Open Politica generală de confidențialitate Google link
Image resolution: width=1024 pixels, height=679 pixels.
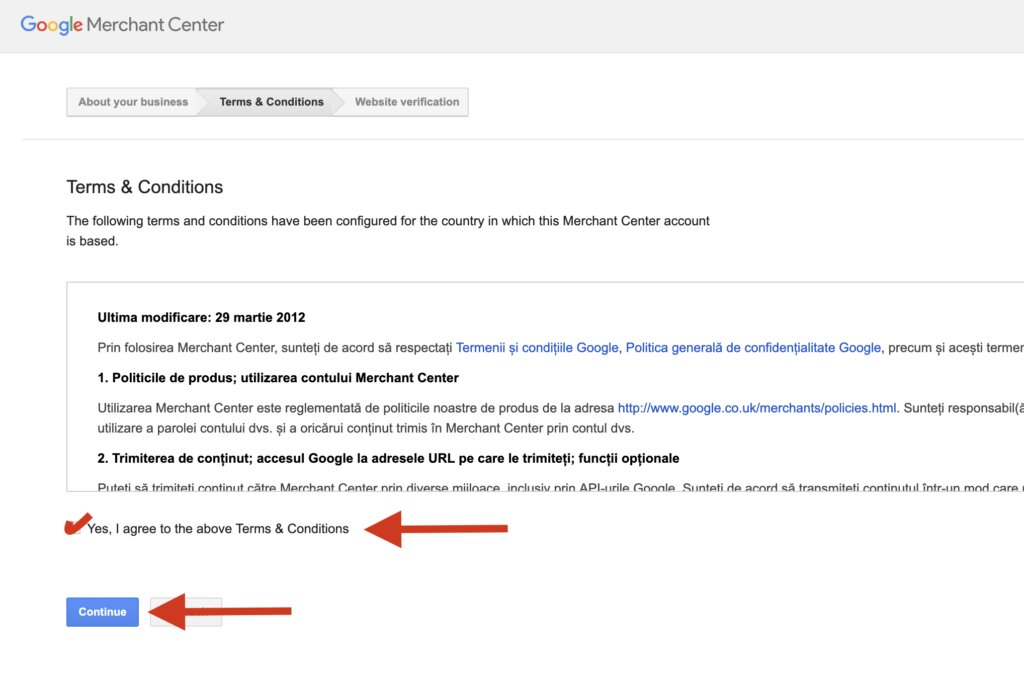point(753,347)
